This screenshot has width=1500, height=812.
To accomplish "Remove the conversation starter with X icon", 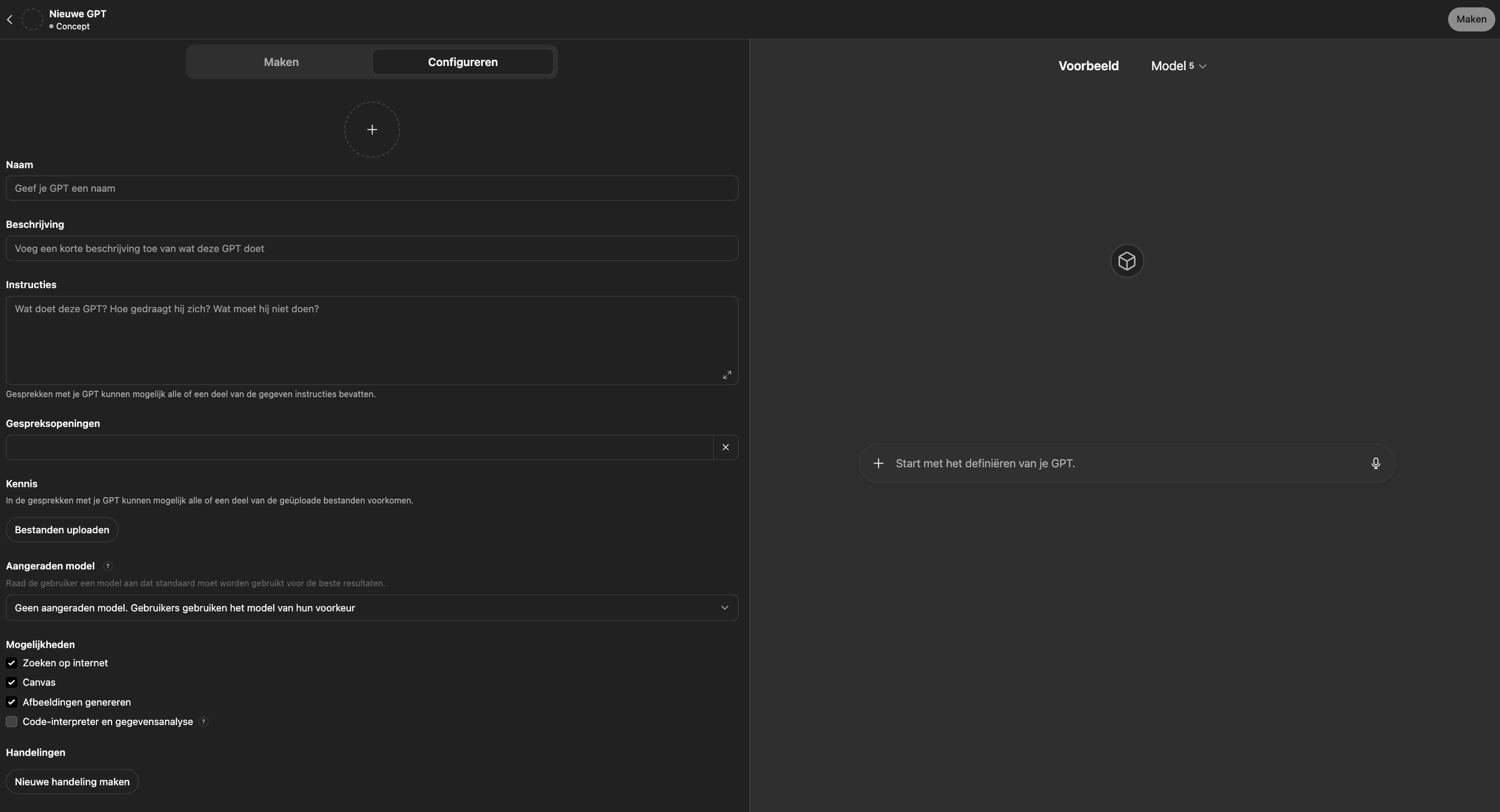I will pos(725,447).
